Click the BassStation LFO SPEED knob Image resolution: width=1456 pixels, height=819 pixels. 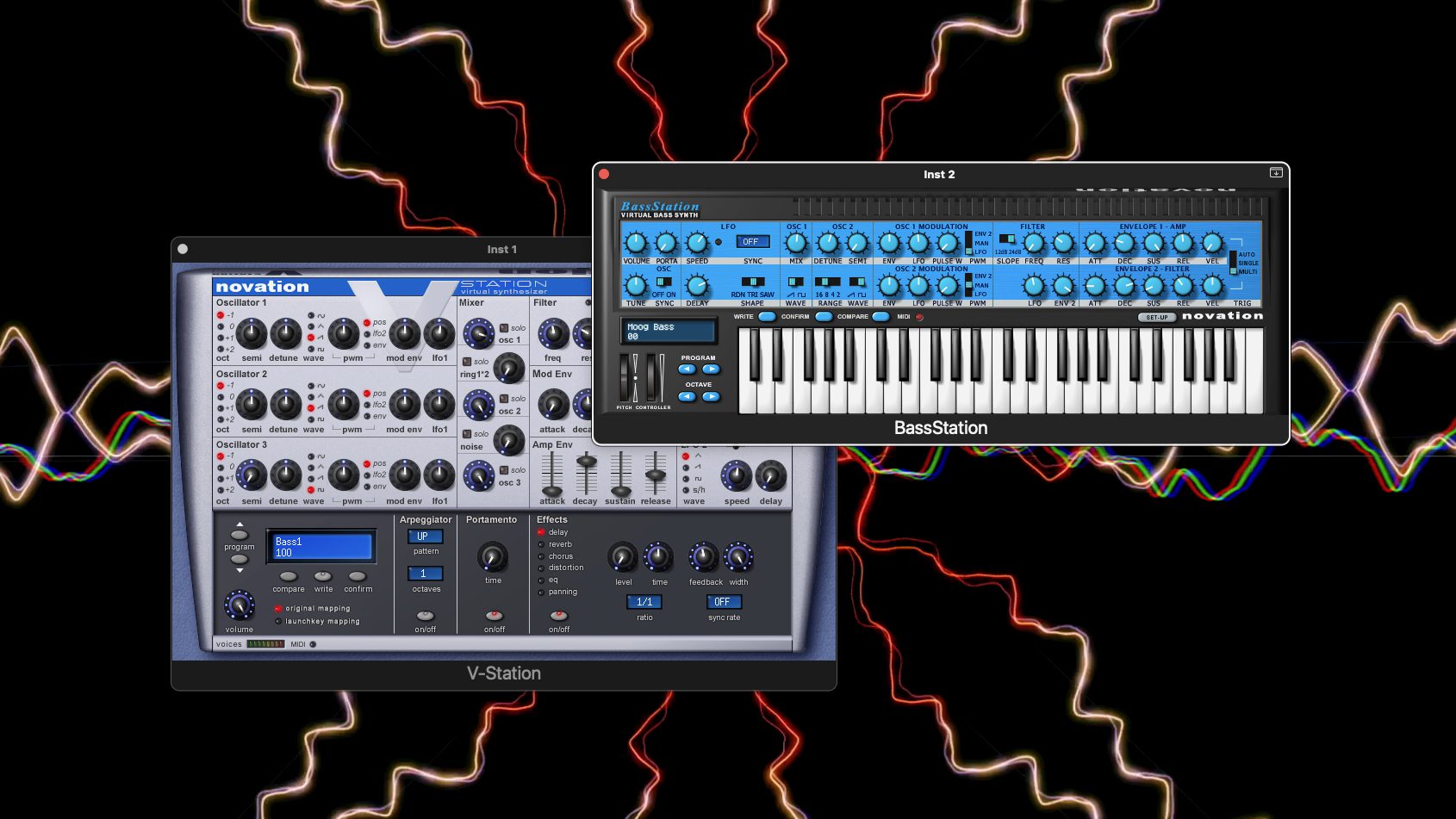697,244
